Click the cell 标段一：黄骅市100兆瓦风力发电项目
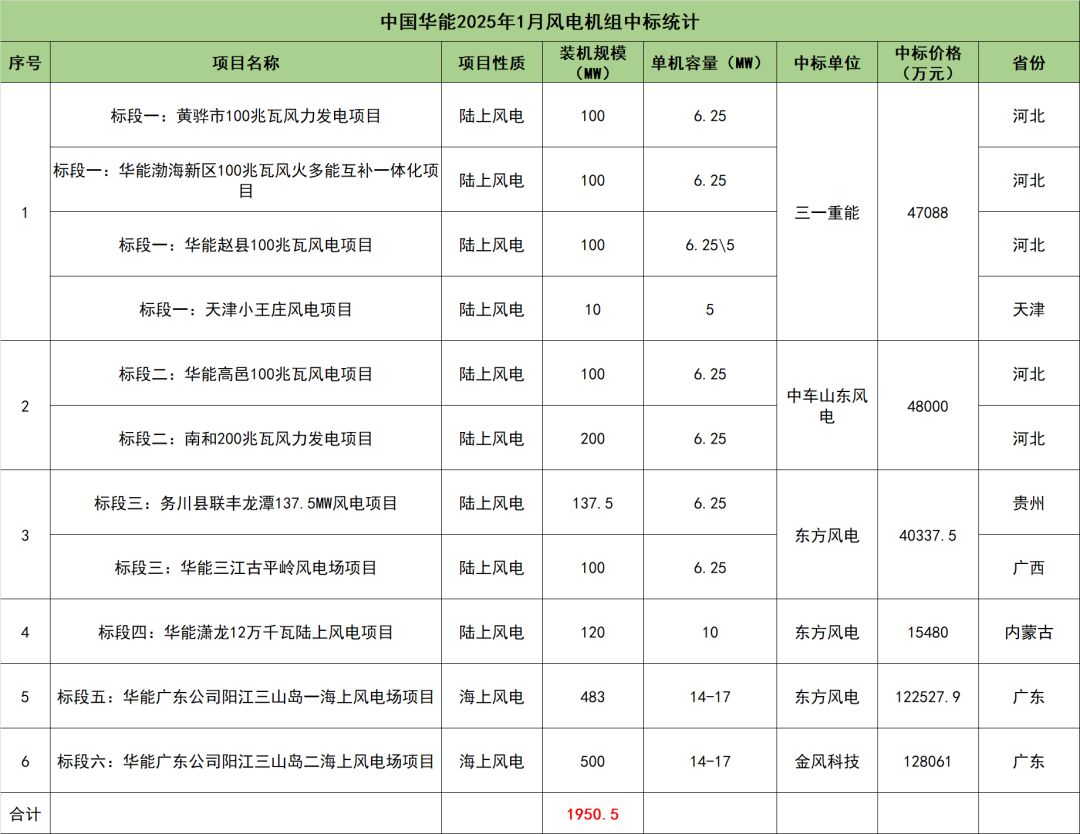The width and height of the screenshot is (1080, 834). 246,116
